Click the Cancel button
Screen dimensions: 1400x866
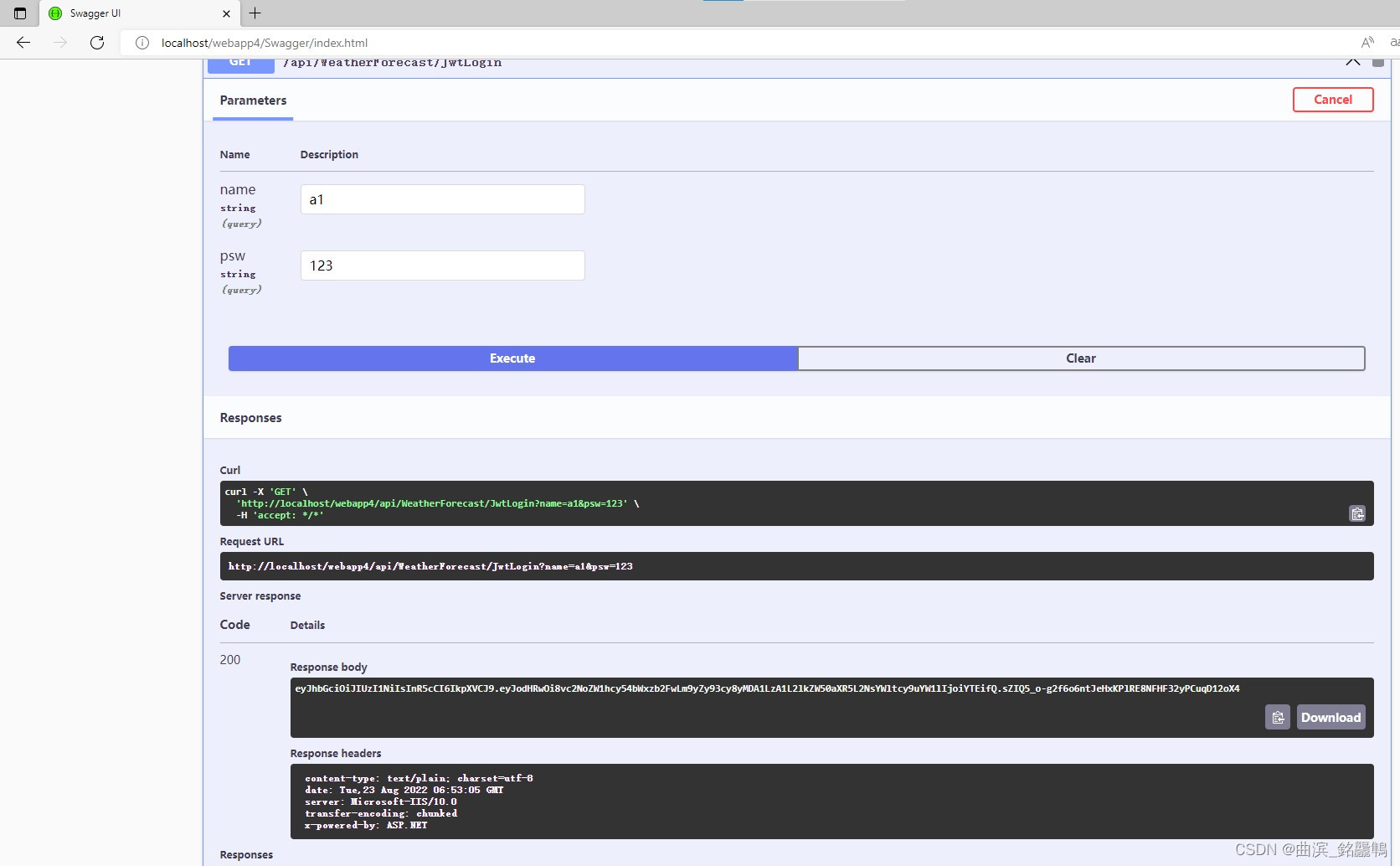(x=1333, y=100)
